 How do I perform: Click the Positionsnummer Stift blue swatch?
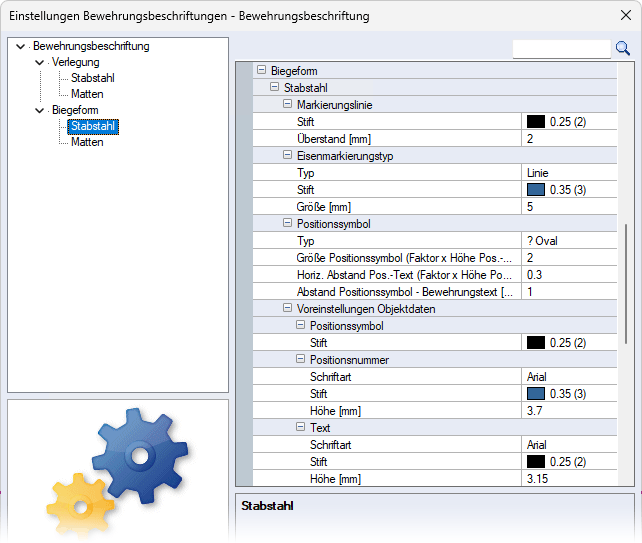pyautogui.click(x=535, y=394)
